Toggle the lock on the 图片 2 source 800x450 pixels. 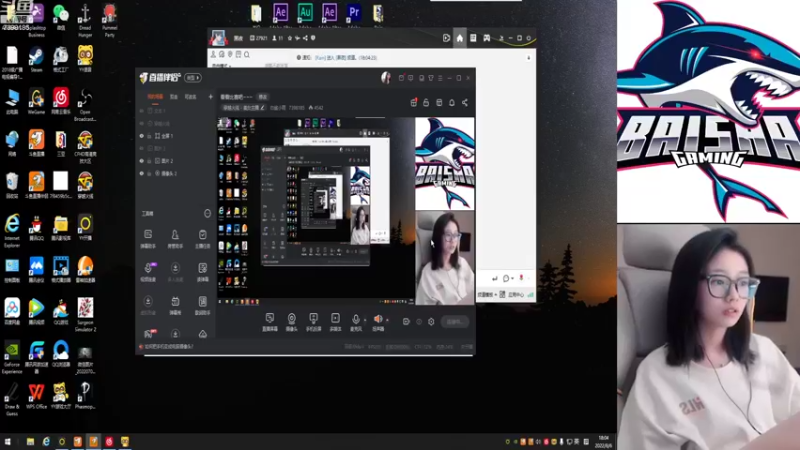coord(149,161)
